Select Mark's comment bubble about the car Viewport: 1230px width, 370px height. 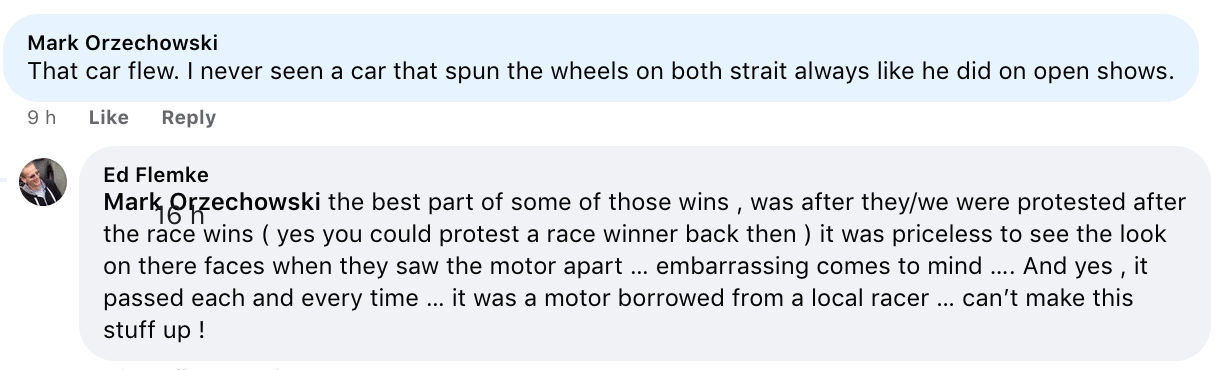point(600,58)
